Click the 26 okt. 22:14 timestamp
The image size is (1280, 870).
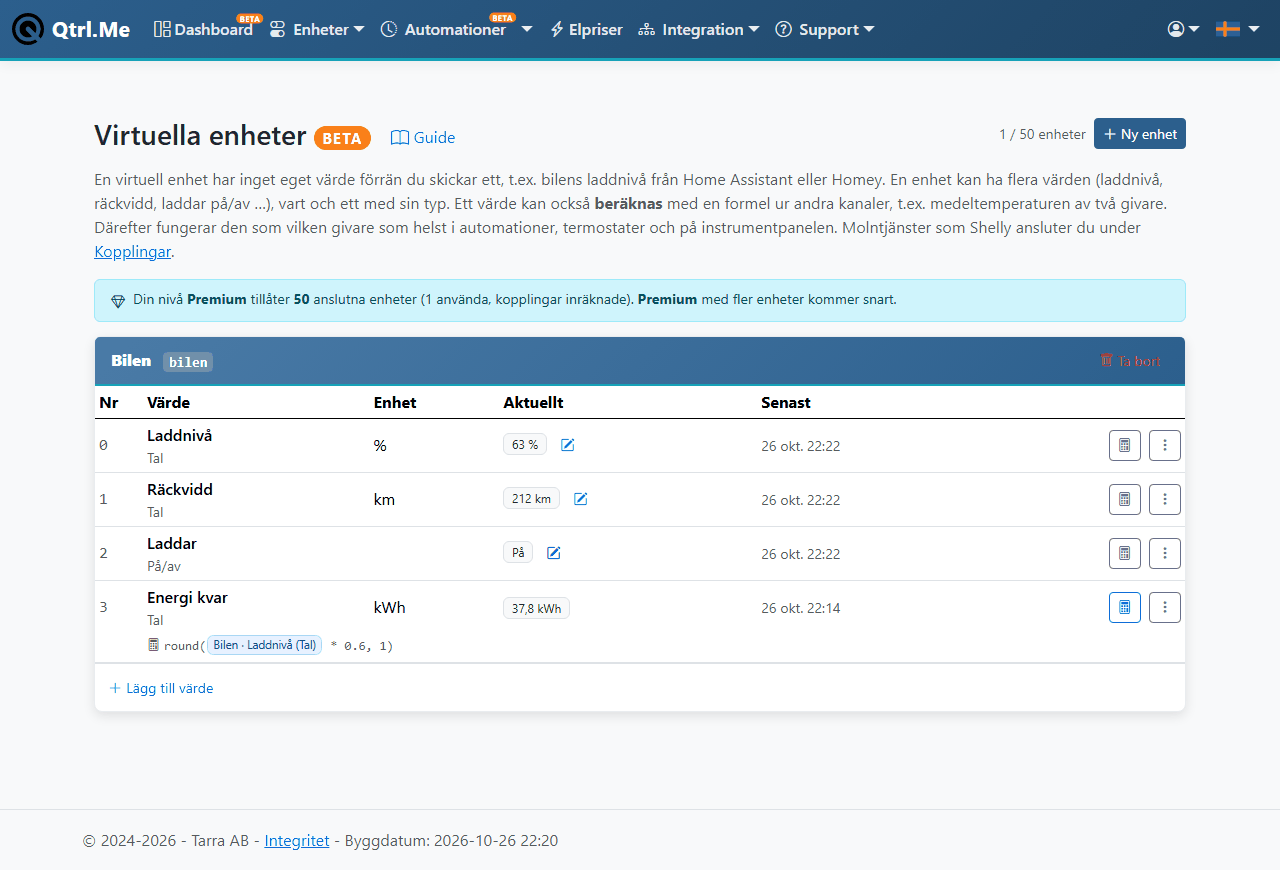[x=801, y=608]
